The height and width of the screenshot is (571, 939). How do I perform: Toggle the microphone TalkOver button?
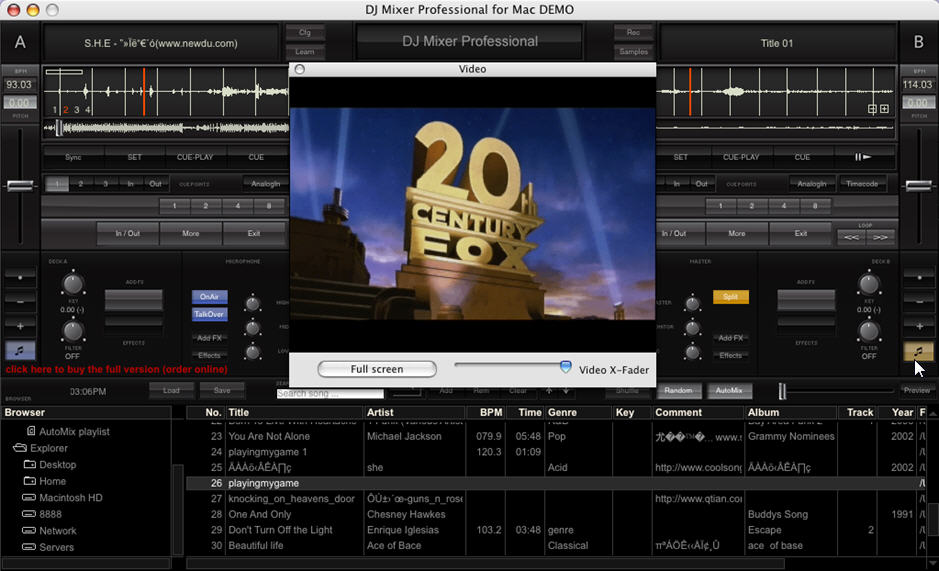point(210,314)
